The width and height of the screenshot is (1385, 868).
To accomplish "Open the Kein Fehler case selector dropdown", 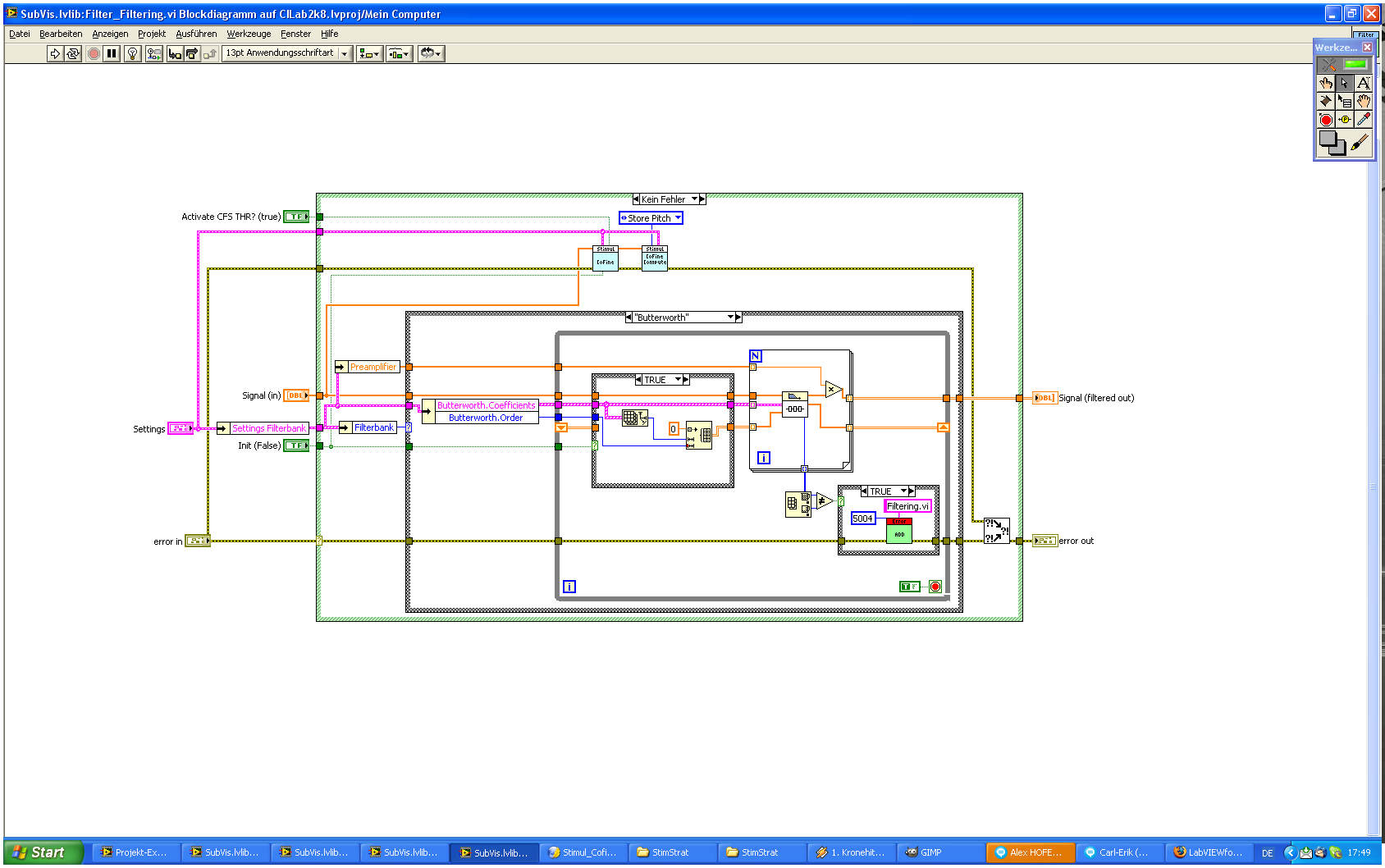I will pyautogui.click(x=695, y=199).
